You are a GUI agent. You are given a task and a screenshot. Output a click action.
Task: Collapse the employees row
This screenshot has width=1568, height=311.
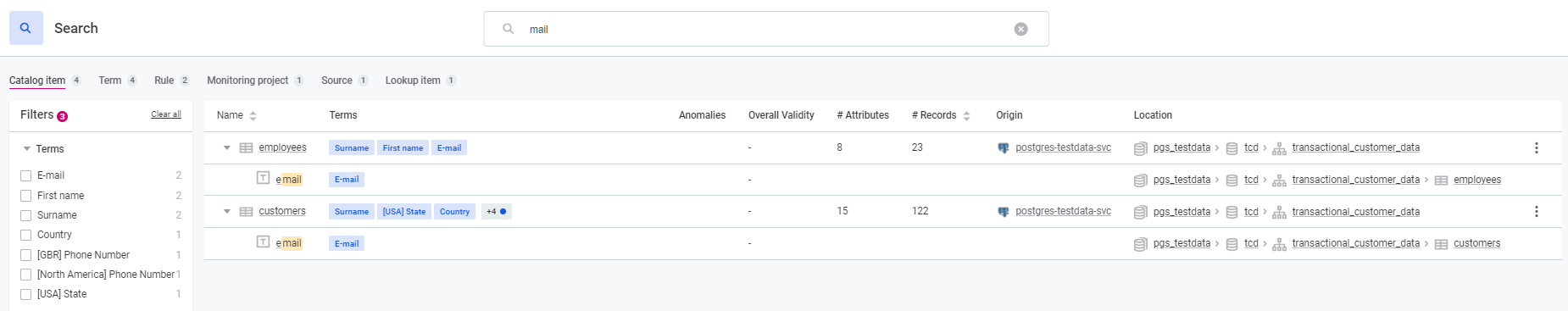(x=227, y=147)
